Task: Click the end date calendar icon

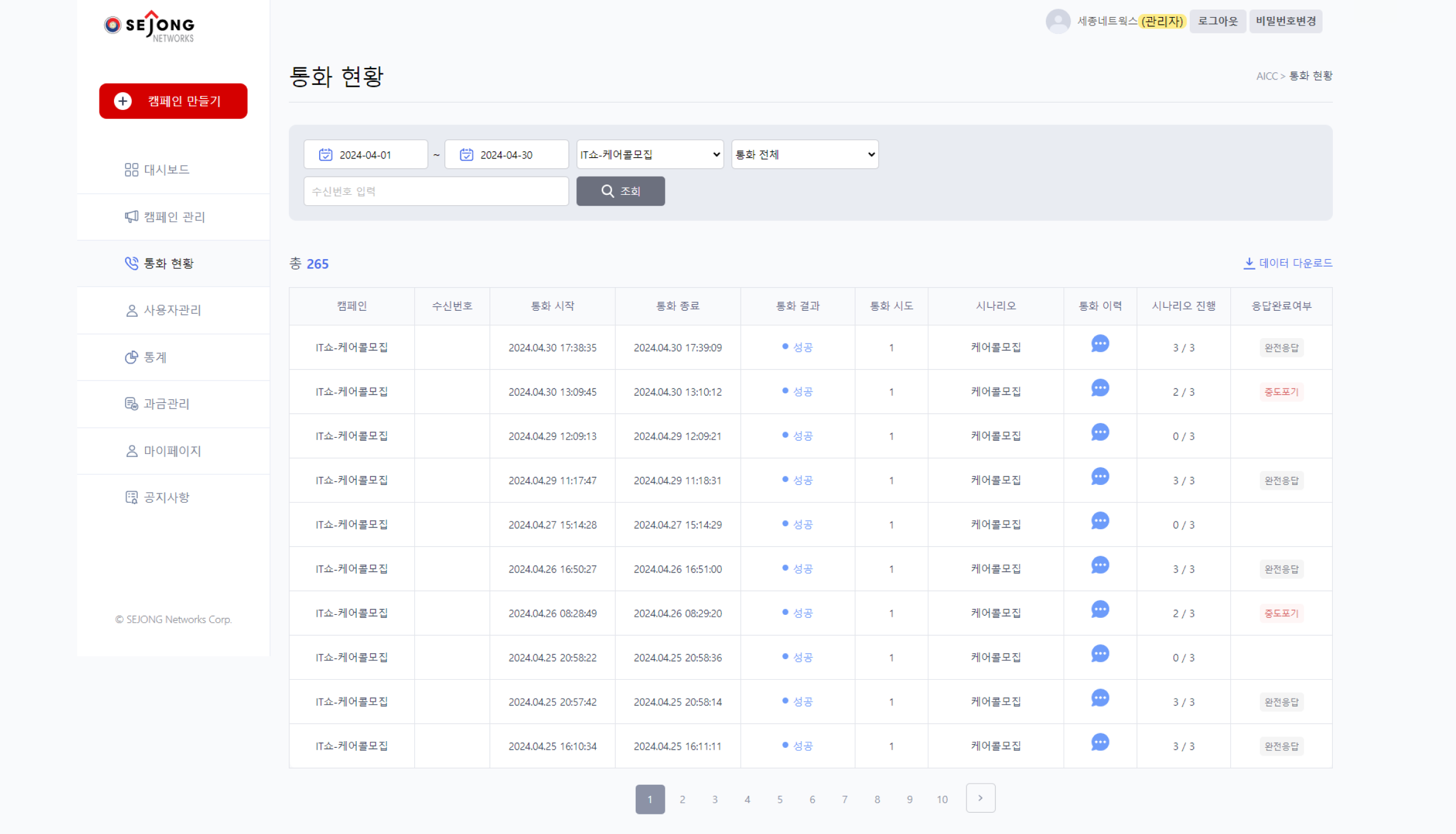Action: [466, 155]
